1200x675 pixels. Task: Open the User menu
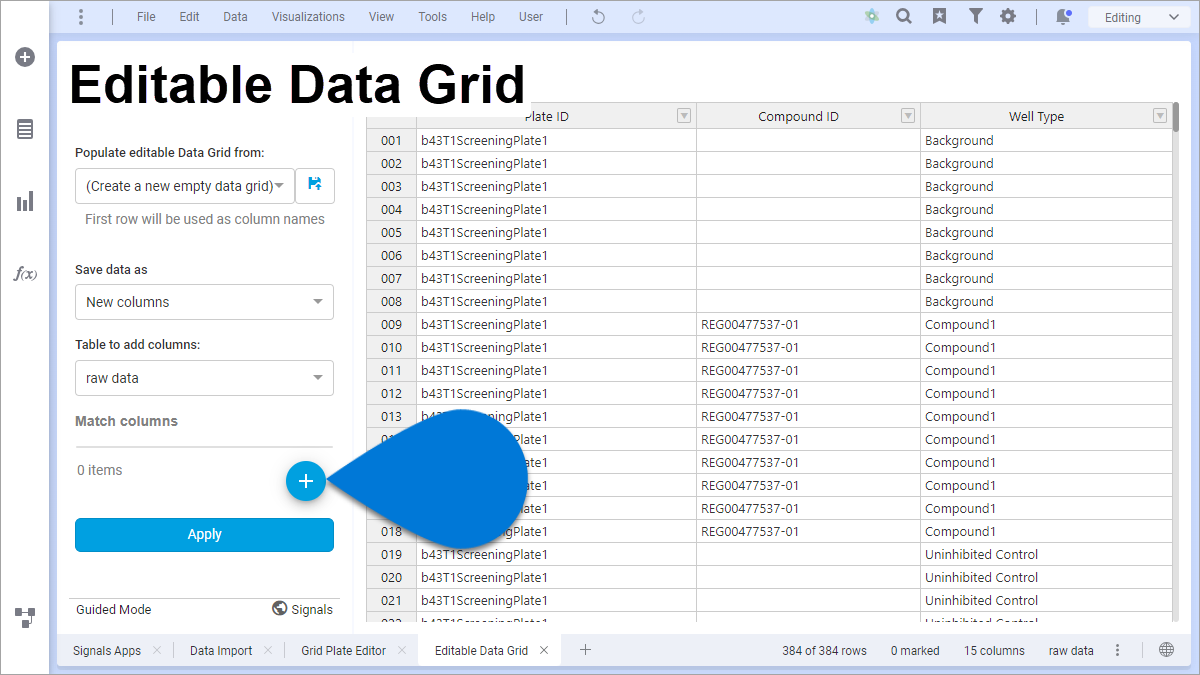[x=531, y=17]
